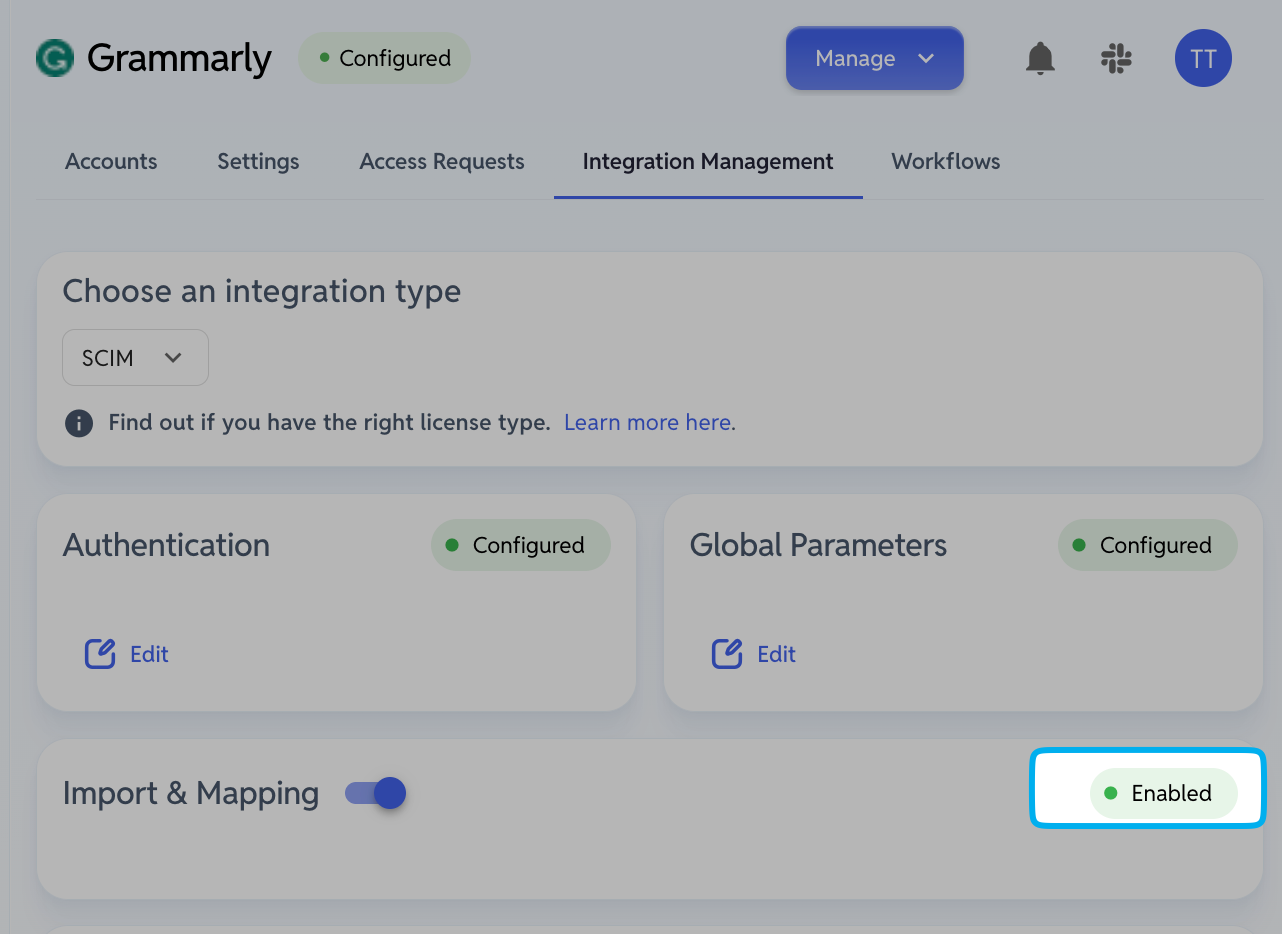The width and height of the screenshot is (1282, 934).
Task: Click the Slack integration icon
Action: 1116,58
